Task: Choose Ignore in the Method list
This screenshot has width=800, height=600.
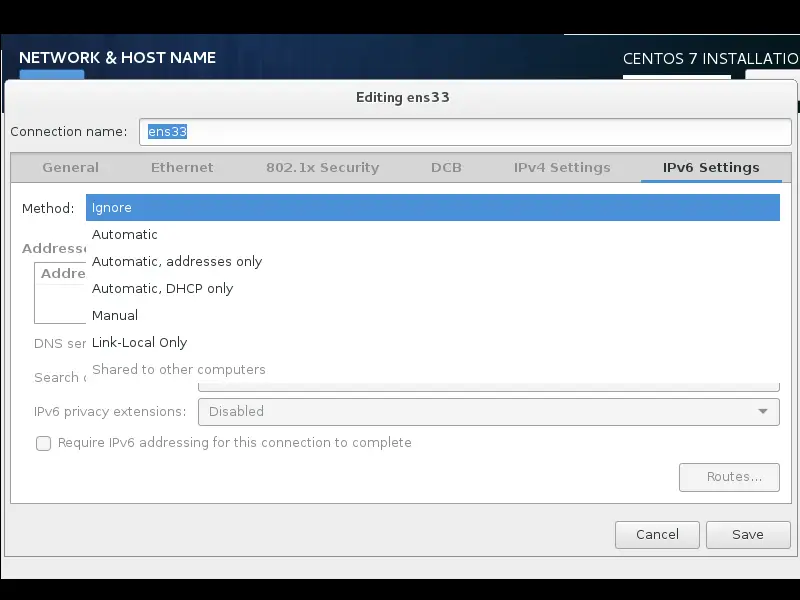Action: coord(433,208)
